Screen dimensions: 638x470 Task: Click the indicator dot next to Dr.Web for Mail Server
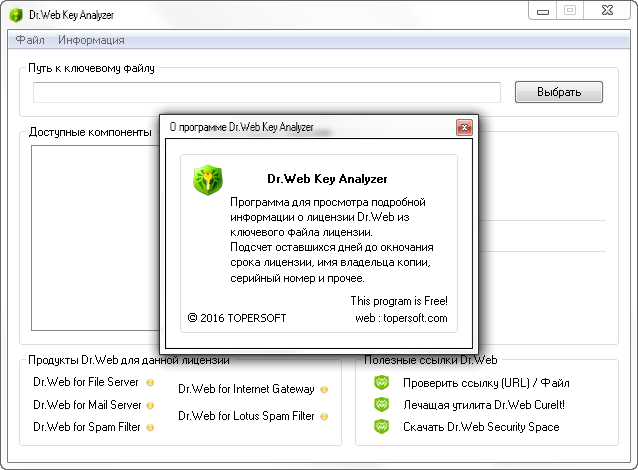point(150,405)
